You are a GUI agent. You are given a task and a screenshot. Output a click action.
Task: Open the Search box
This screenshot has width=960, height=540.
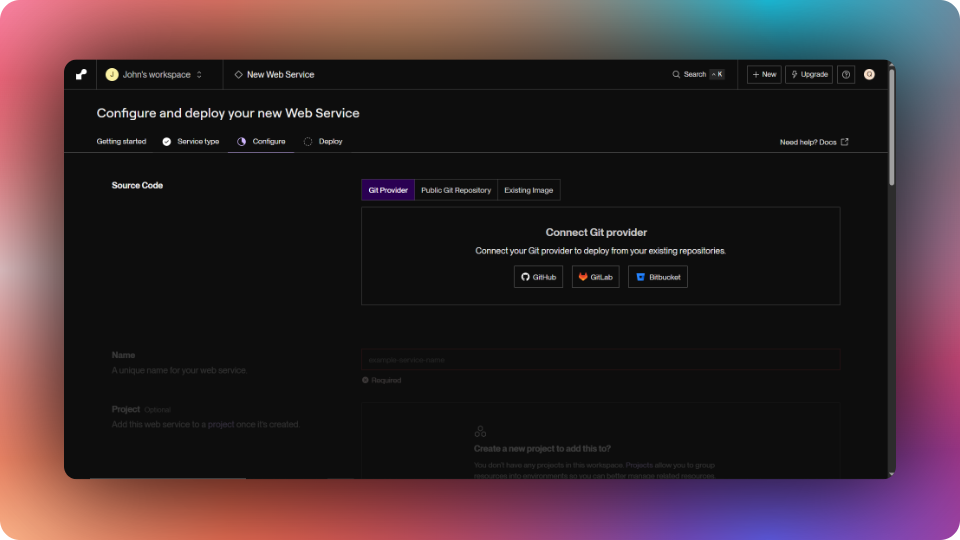[698, 74]
